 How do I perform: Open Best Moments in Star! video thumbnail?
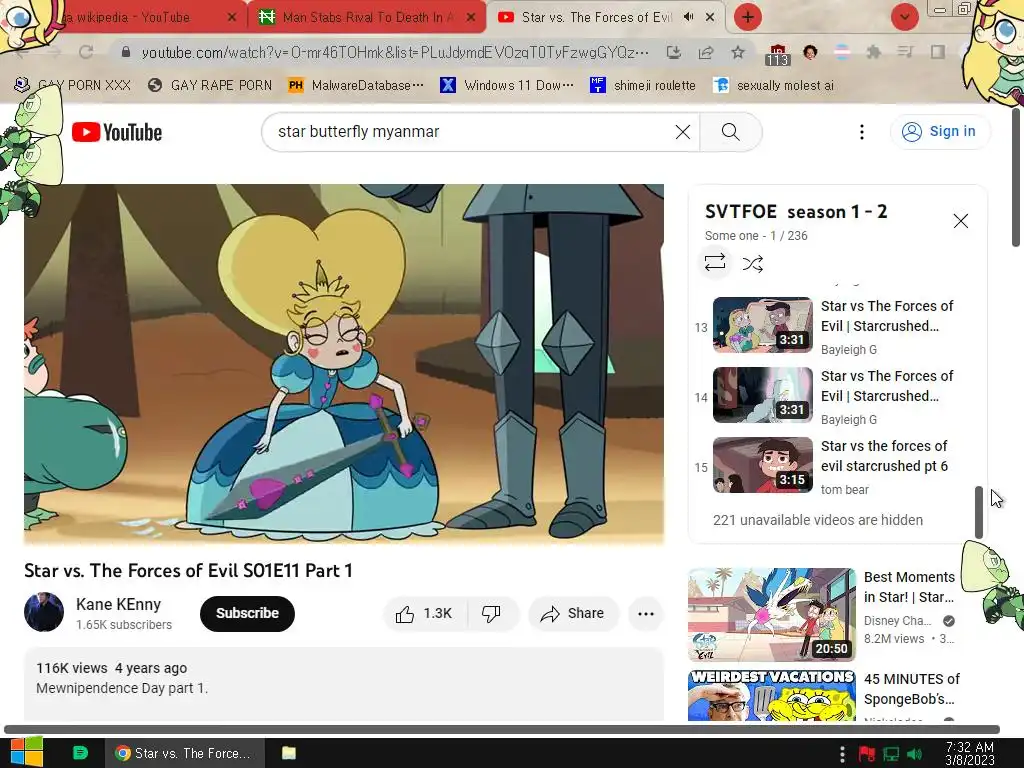771,615
